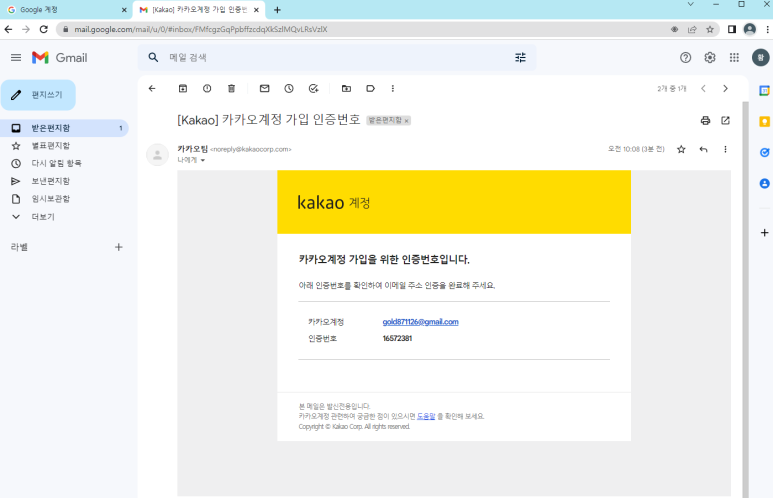The width and height of the screenshot is (773, 498).
Task: Open a new browser tab
Action: pyautogui.click(x=277, y=10)
